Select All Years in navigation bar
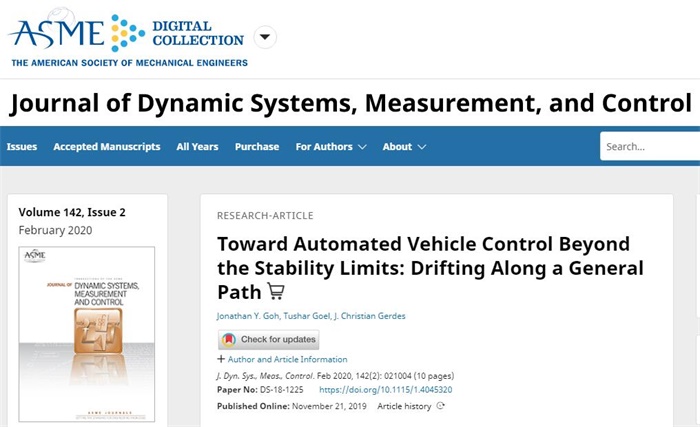The image size is (700, 427). coord(197,146)
